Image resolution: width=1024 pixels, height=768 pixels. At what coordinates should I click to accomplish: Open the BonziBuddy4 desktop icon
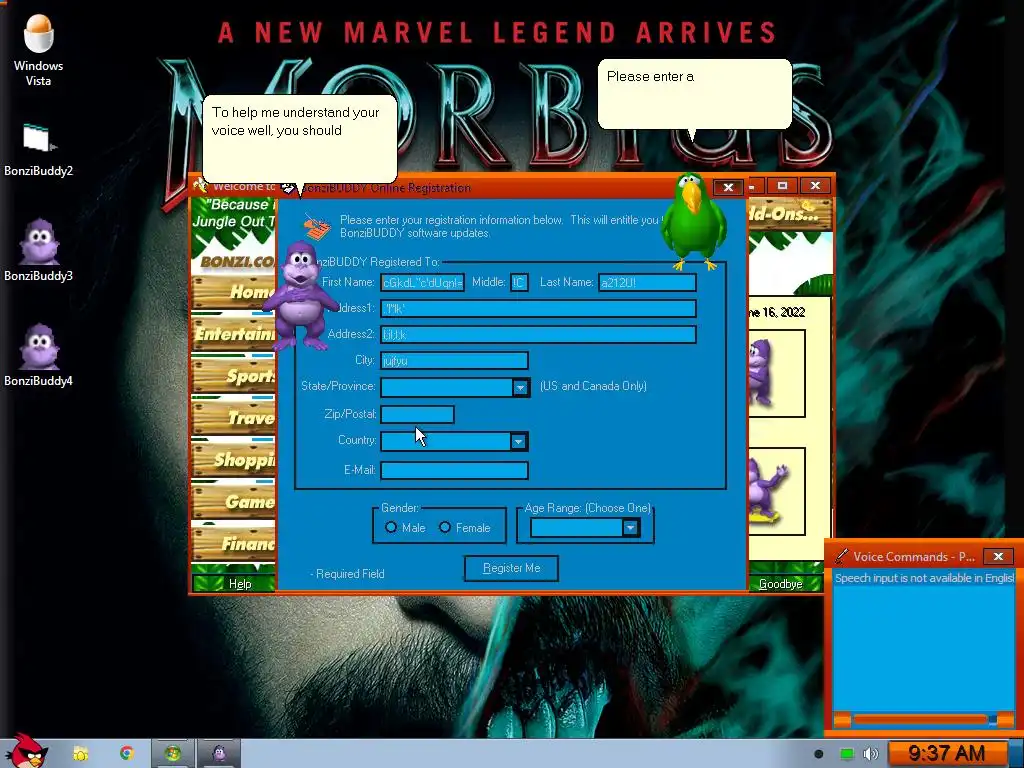point(38,355)
